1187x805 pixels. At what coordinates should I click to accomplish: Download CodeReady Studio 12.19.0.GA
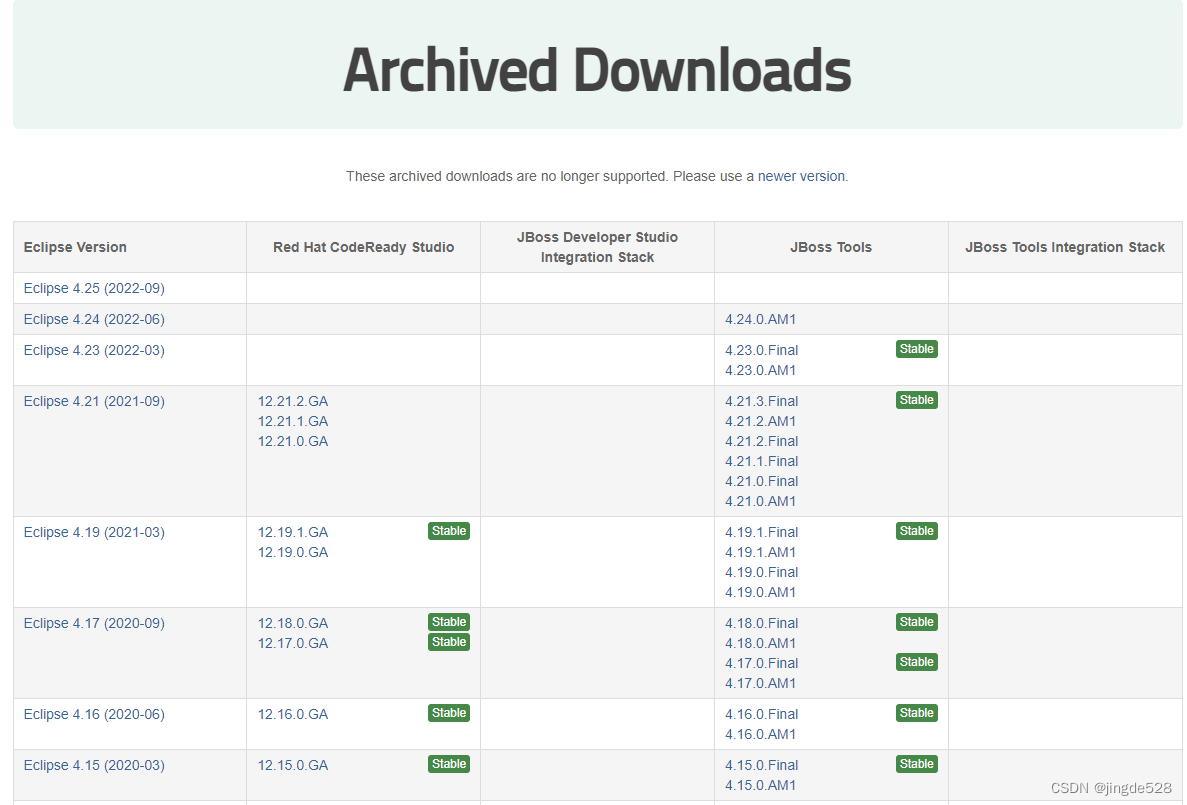(x=293, y=552)
